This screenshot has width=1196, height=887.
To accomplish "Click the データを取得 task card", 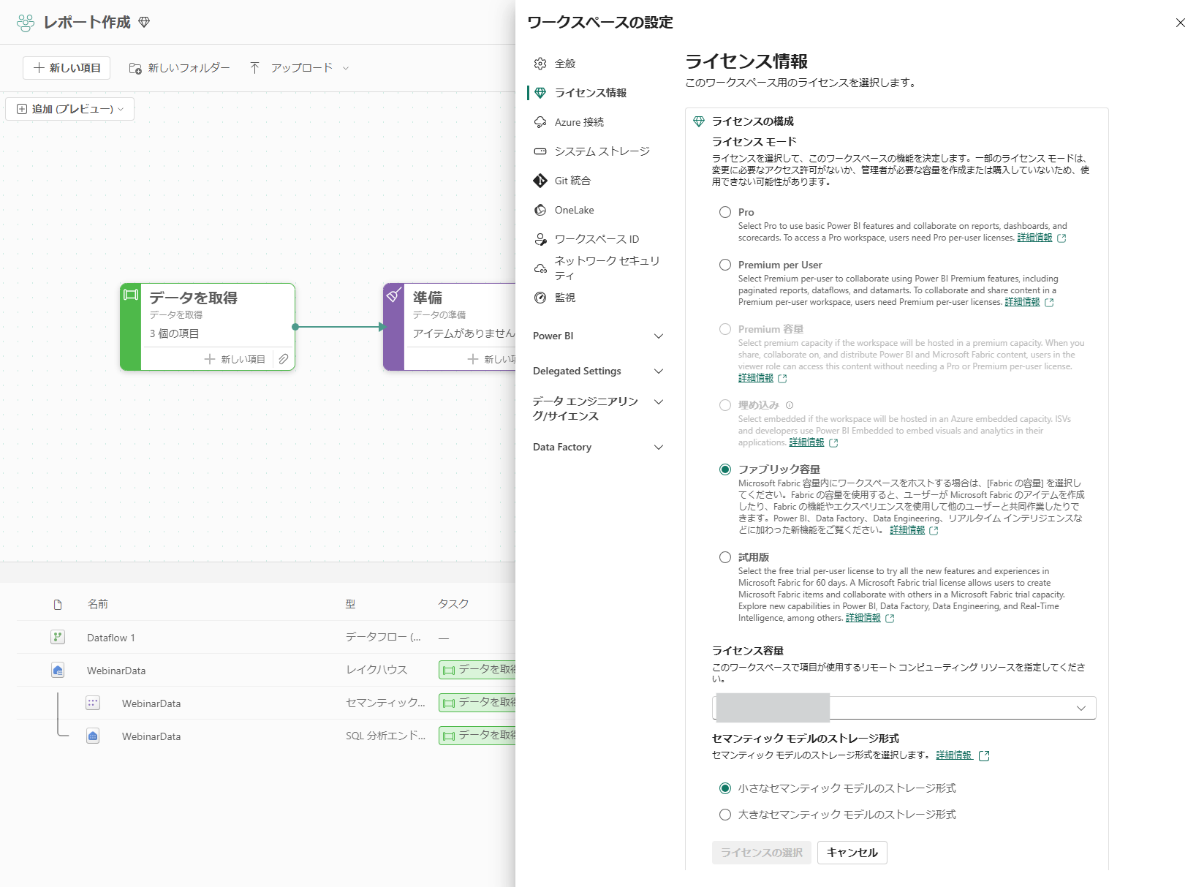I will click(207, 327).
